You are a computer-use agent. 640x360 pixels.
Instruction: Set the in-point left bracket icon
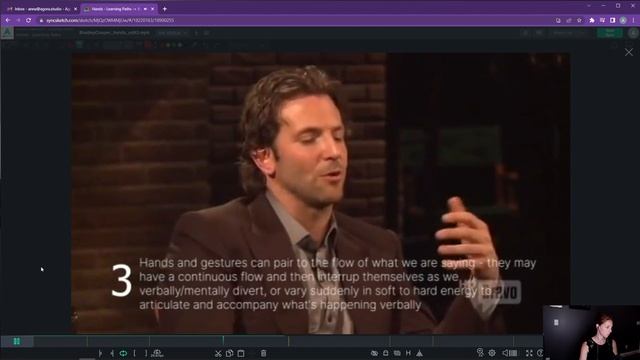135,353
